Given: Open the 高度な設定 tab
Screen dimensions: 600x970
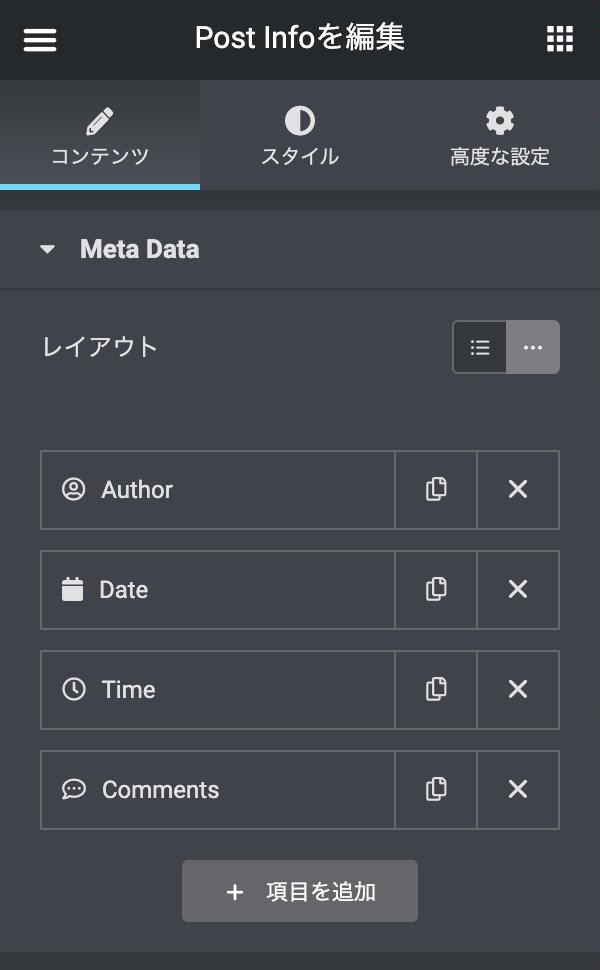Looking at the screenshot, I should [x=499, y=136].
